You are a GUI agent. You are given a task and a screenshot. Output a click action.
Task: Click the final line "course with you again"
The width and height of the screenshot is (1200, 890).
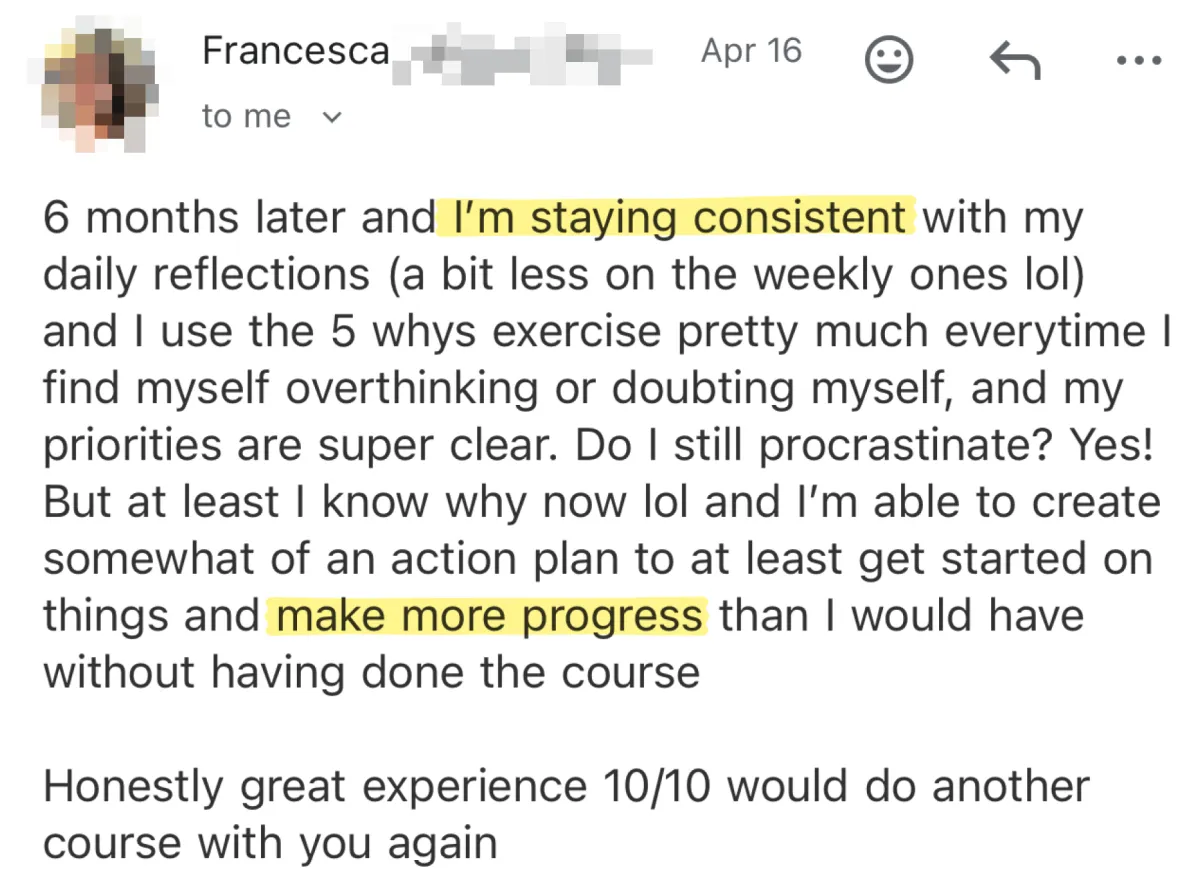click(x=270, y=844)
